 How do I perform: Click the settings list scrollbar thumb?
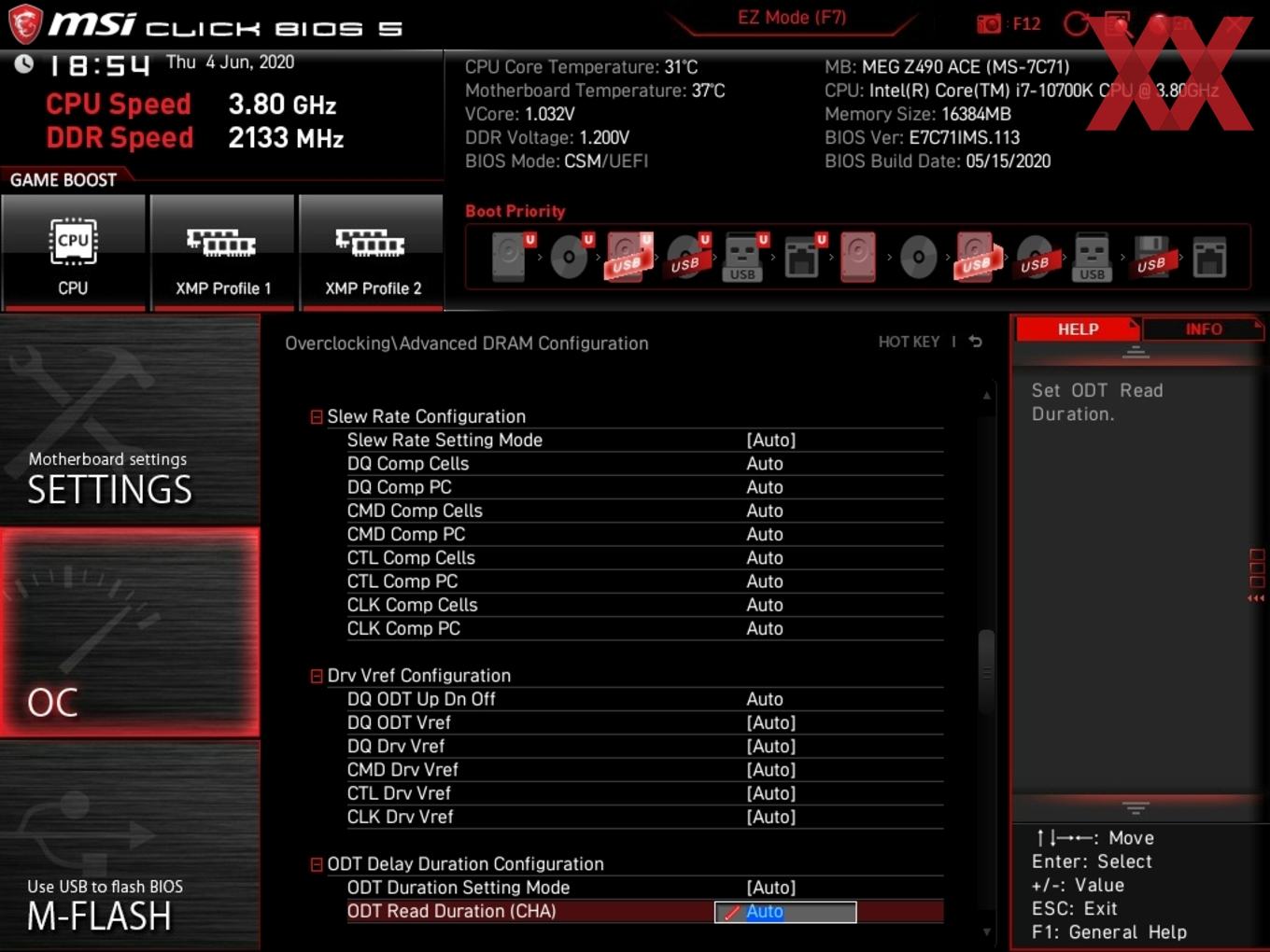click(985, 672)
